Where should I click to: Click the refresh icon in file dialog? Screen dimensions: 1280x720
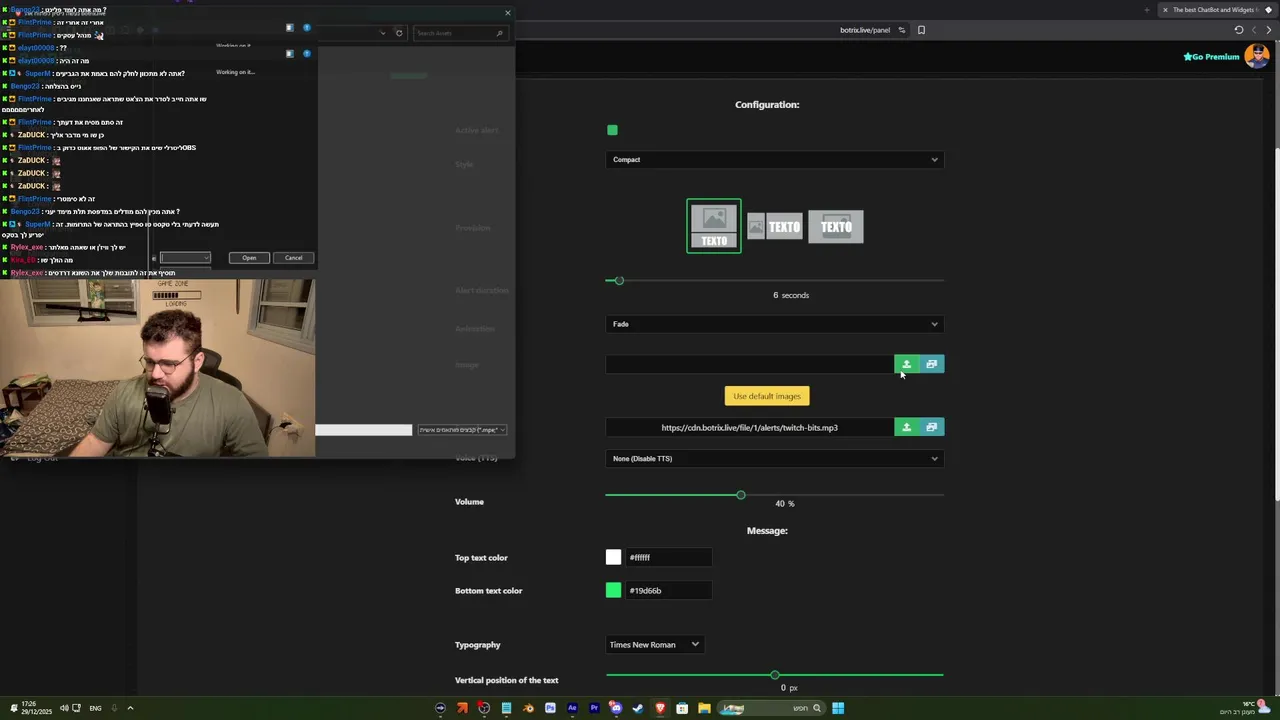point(399,33)
